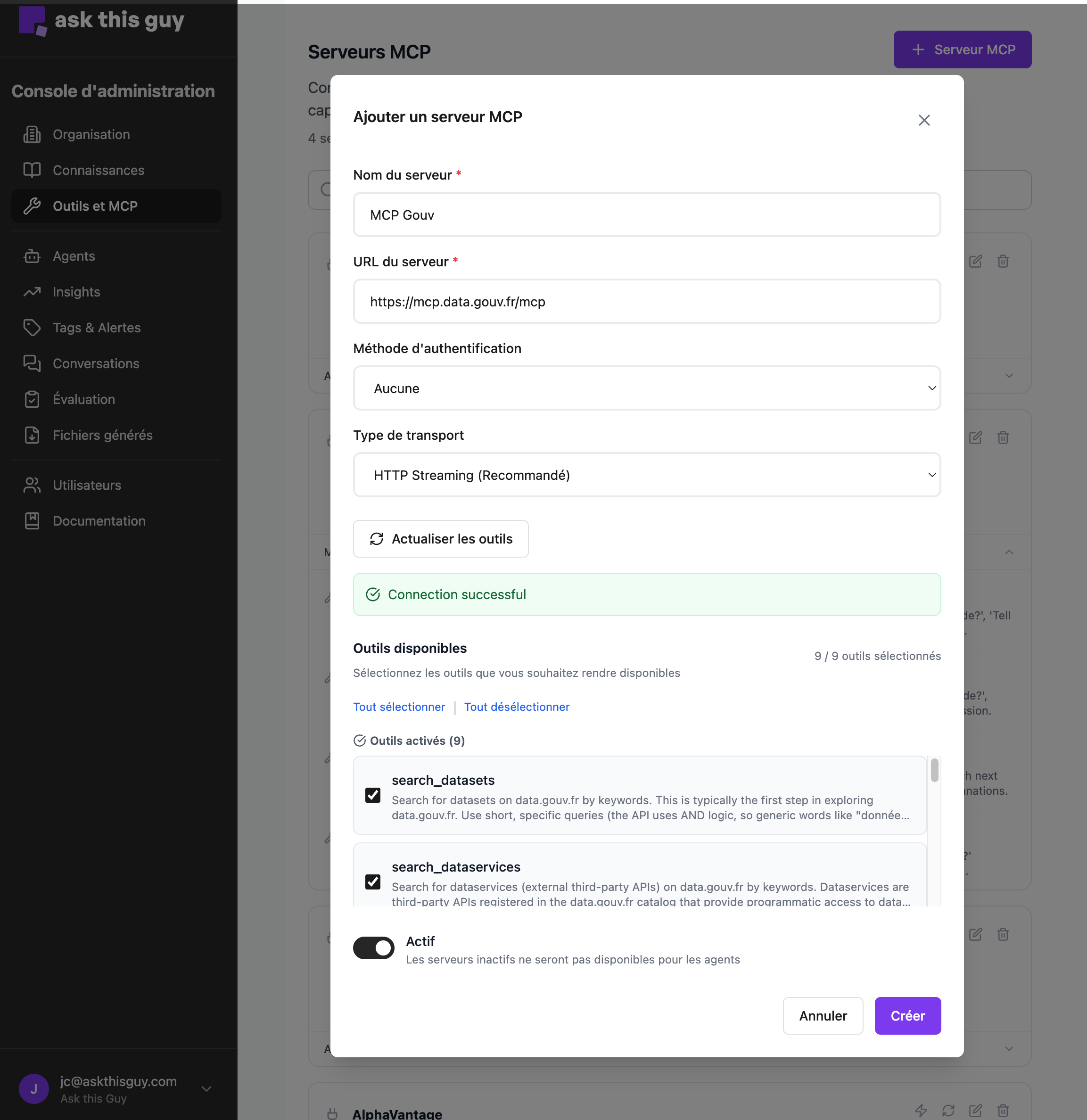1087x1120 pixels.
Task: Toggle the Actif server switch off
Action: (374, 948)
